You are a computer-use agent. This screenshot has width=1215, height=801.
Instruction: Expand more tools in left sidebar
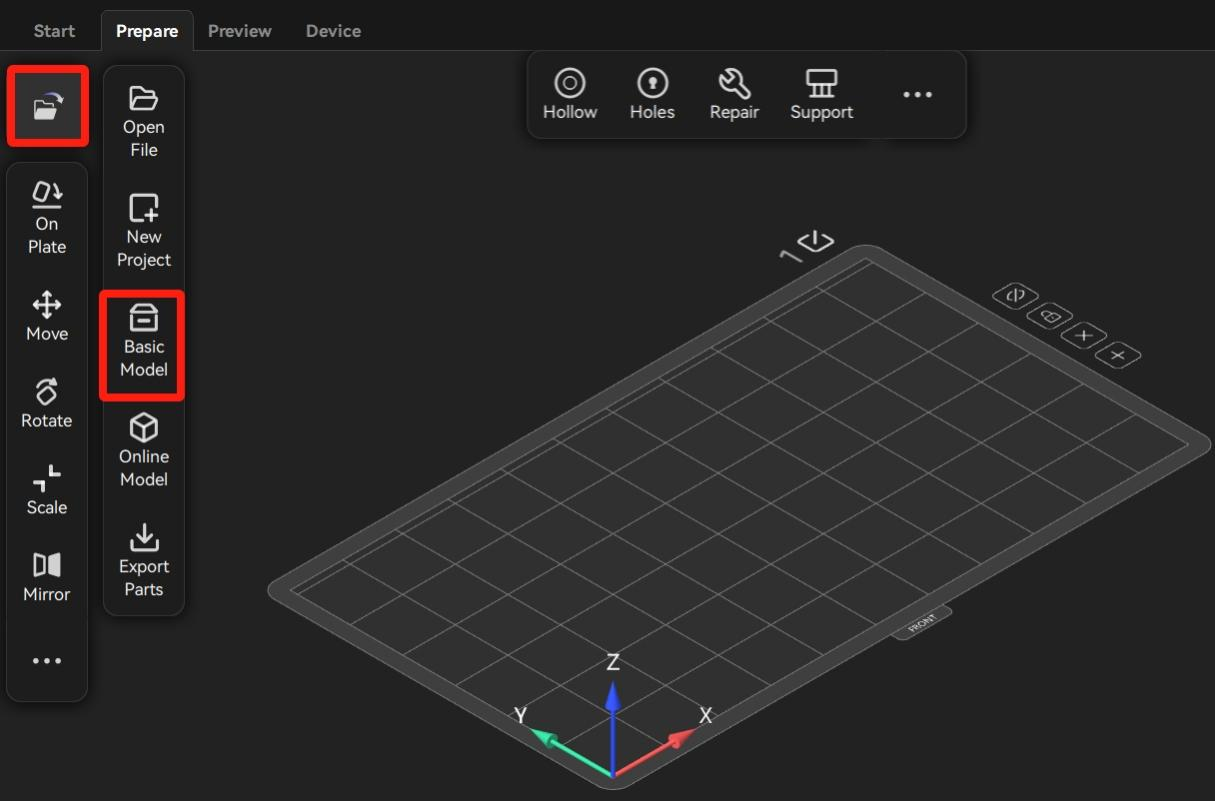pyautogui.click(x=47, y=661)
